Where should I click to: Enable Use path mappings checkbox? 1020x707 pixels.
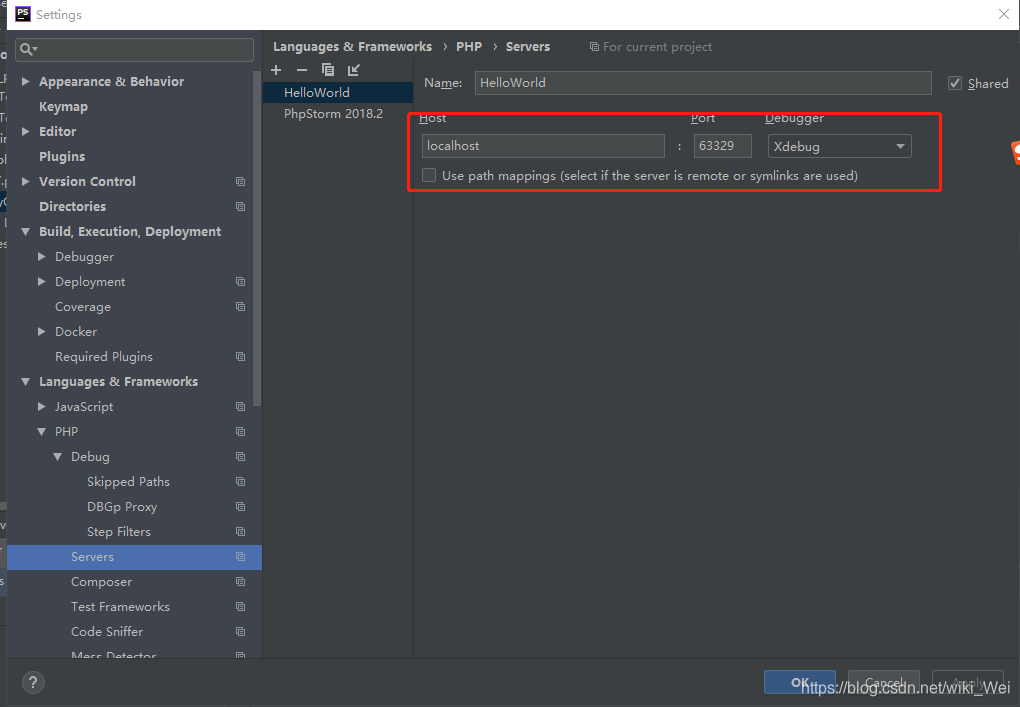click(x=429, y=175)
